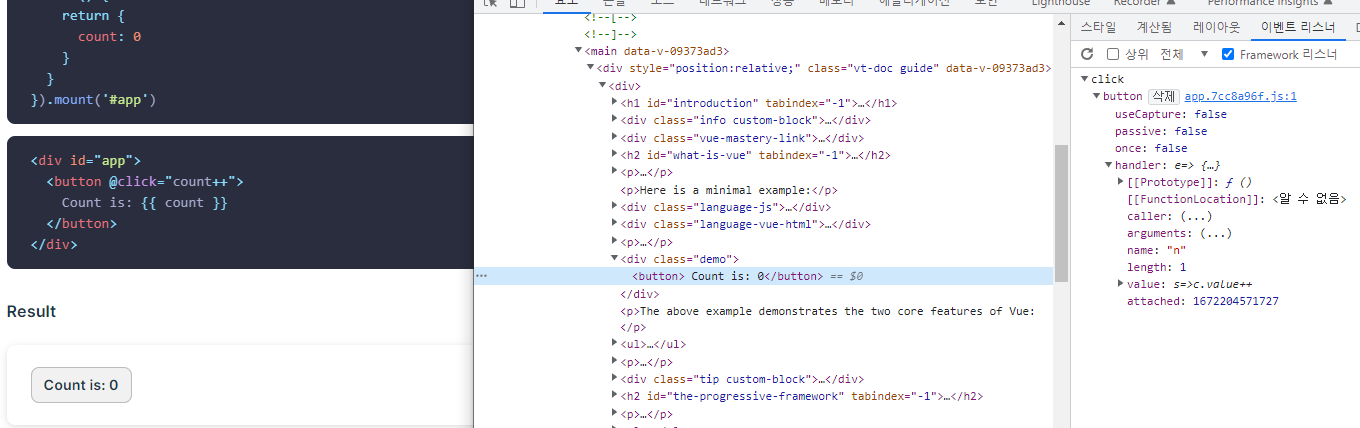
Task: Switch to the 스타일 tab
Action: pyautogui.click(x=1099, y=27)
